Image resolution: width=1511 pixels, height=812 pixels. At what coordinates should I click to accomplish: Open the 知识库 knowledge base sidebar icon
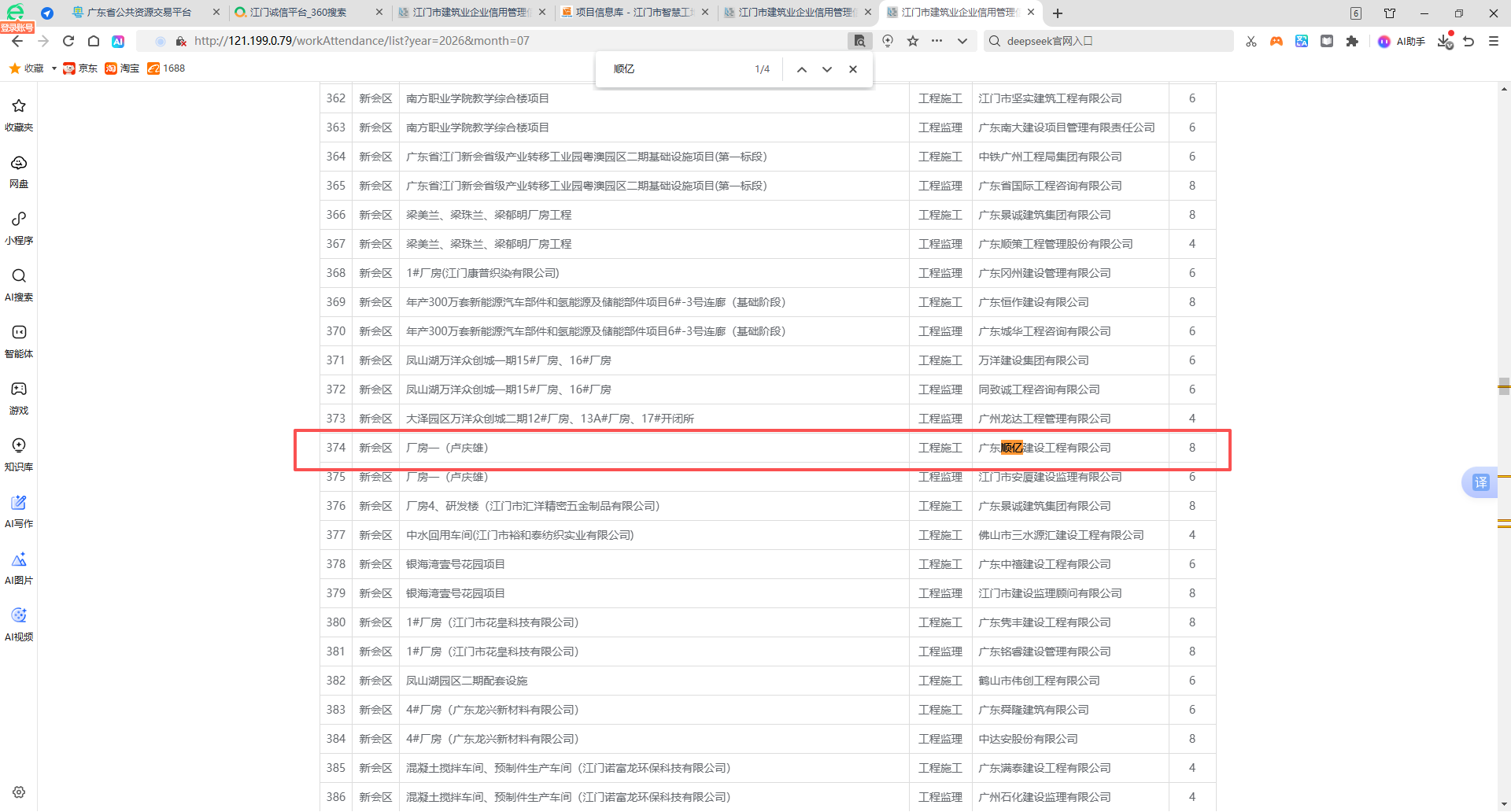point(19,455)
